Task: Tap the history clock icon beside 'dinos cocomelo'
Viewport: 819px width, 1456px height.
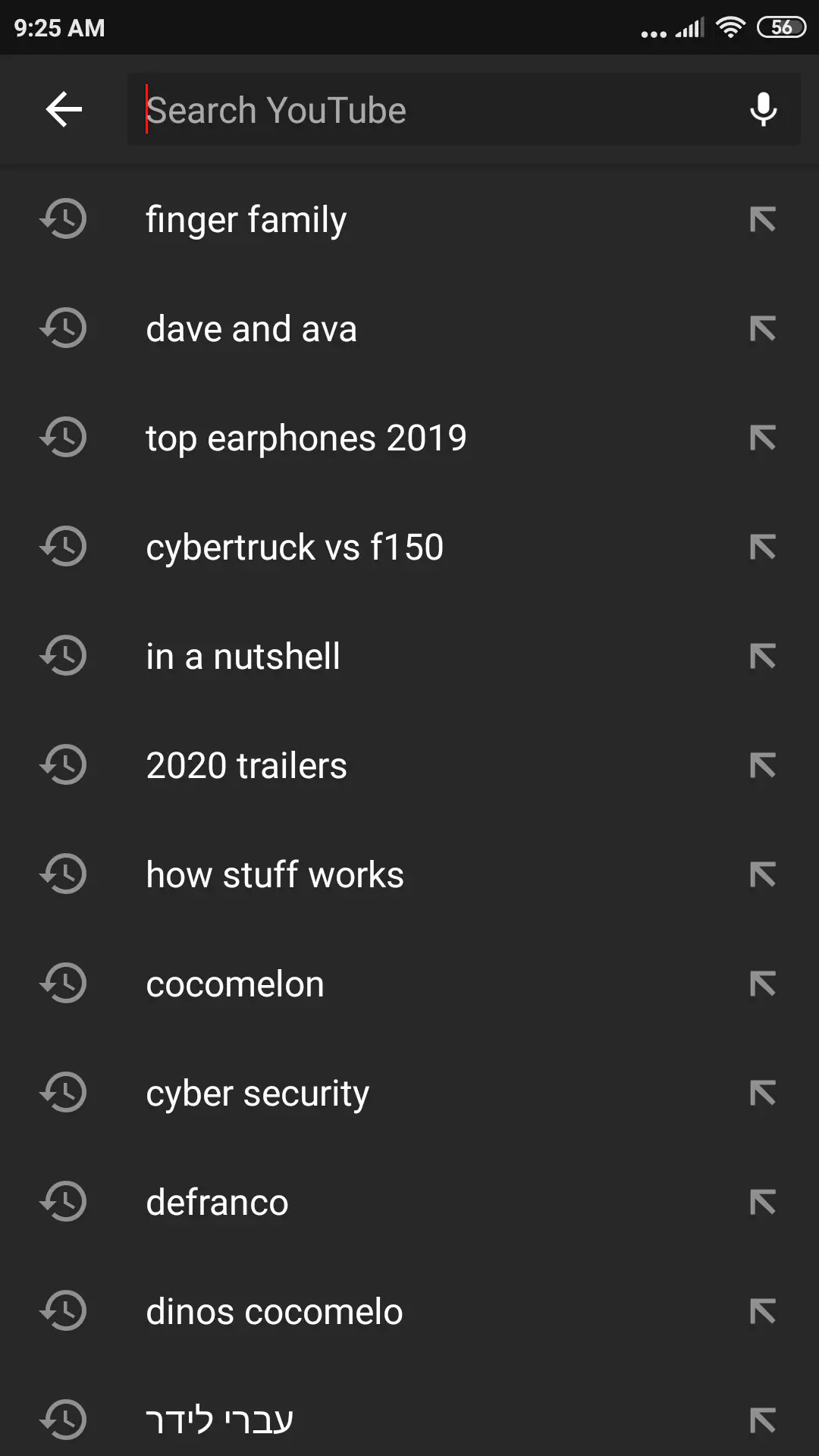Action: (x=64, y=1311)
